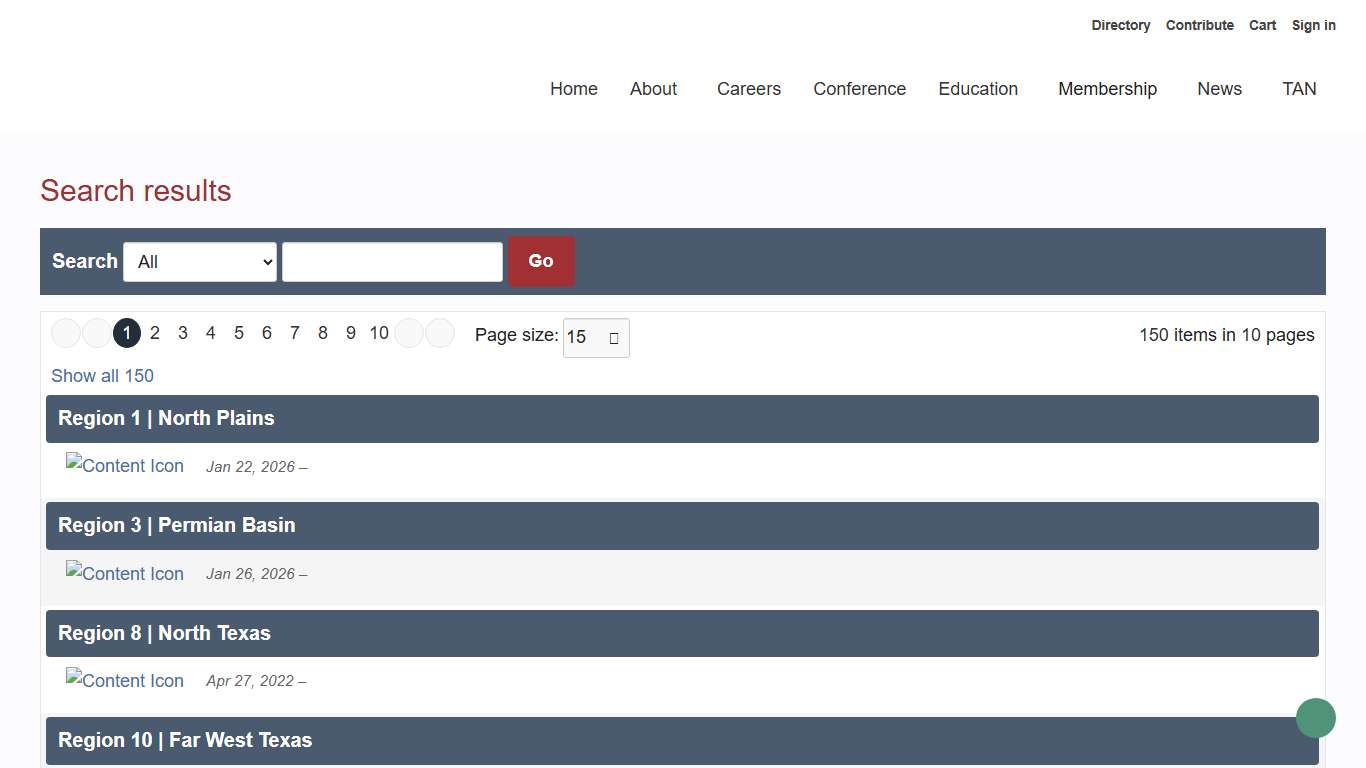Click the Content Icon under Region 1 North Plains
1366x768 pixels.
pyautogui.click(x=125, y=466)
